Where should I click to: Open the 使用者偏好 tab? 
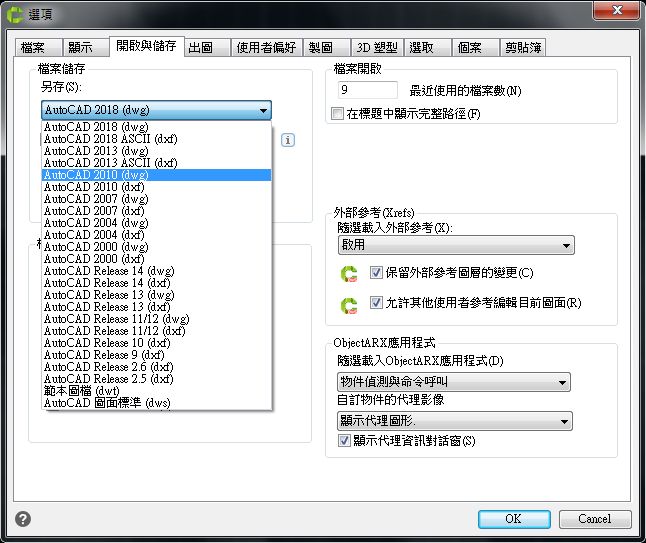tap(266, 47)
